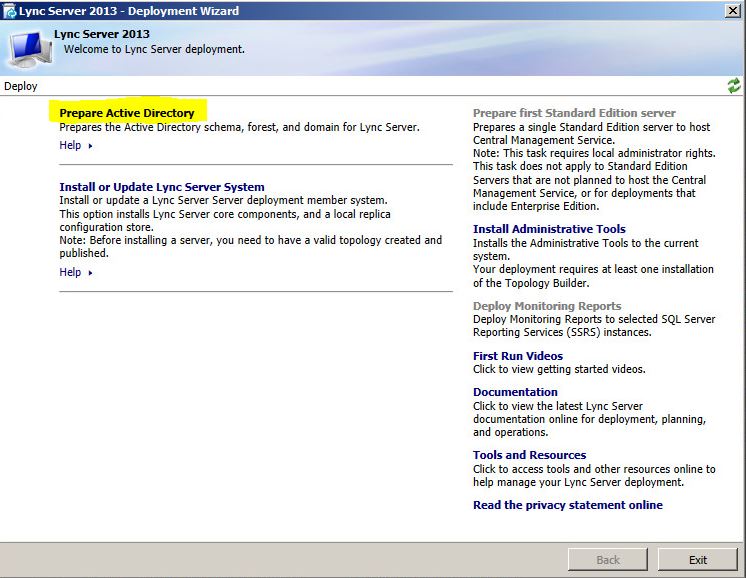The image size is (746, 578).
Task: Click the Lync Server computer logo icon
Action: 29,49
